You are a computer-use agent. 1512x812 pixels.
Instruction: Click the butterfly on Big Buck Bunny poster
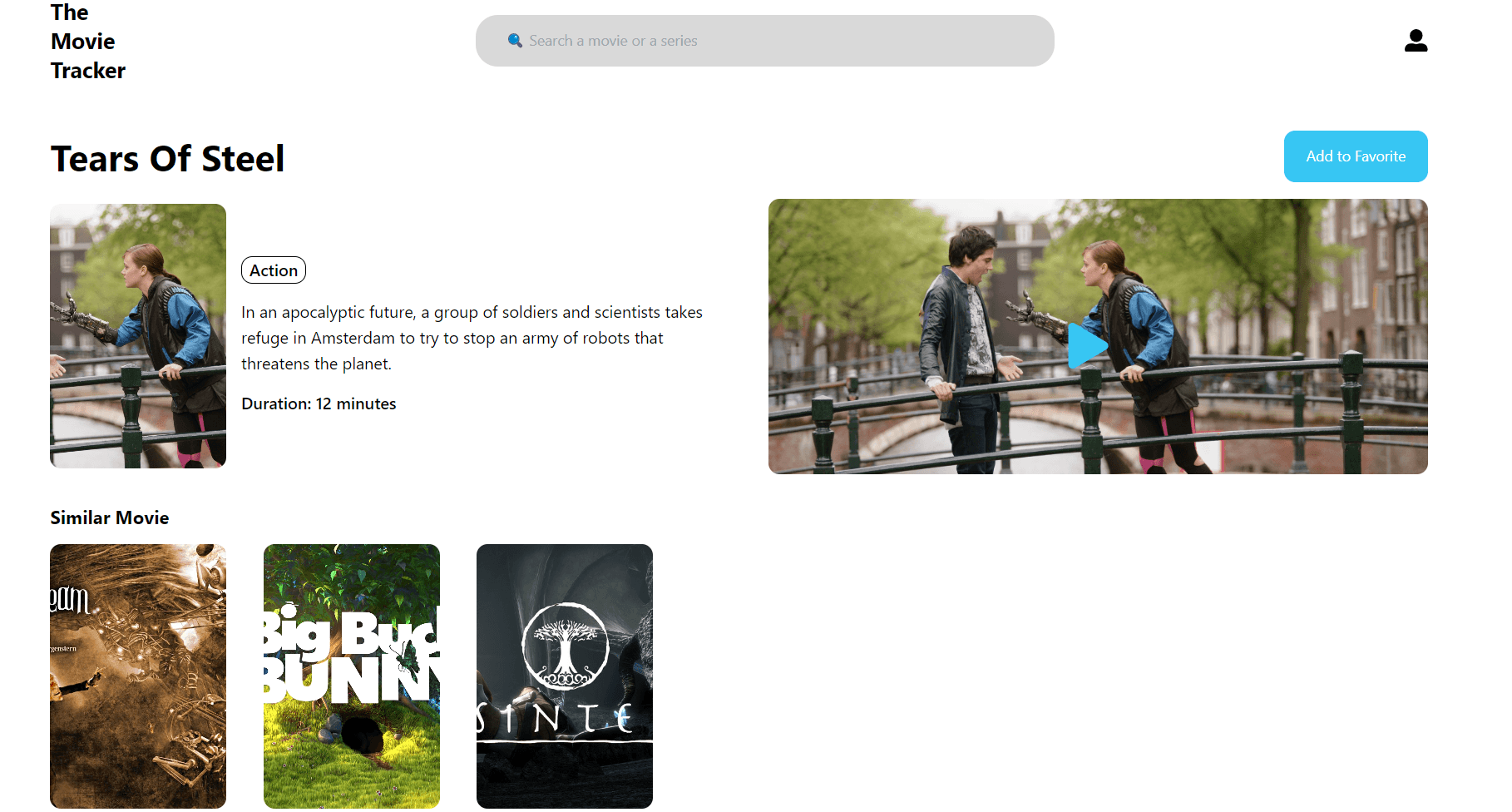pyautogui.click(x=408, y=659)
